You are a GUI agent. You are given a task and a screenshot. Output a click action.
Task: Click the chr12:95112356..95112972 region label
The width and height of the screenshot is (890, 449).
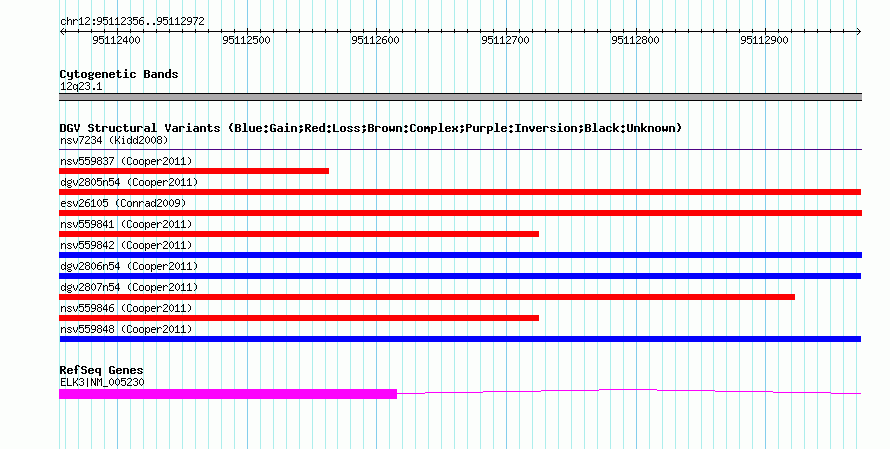132,21
